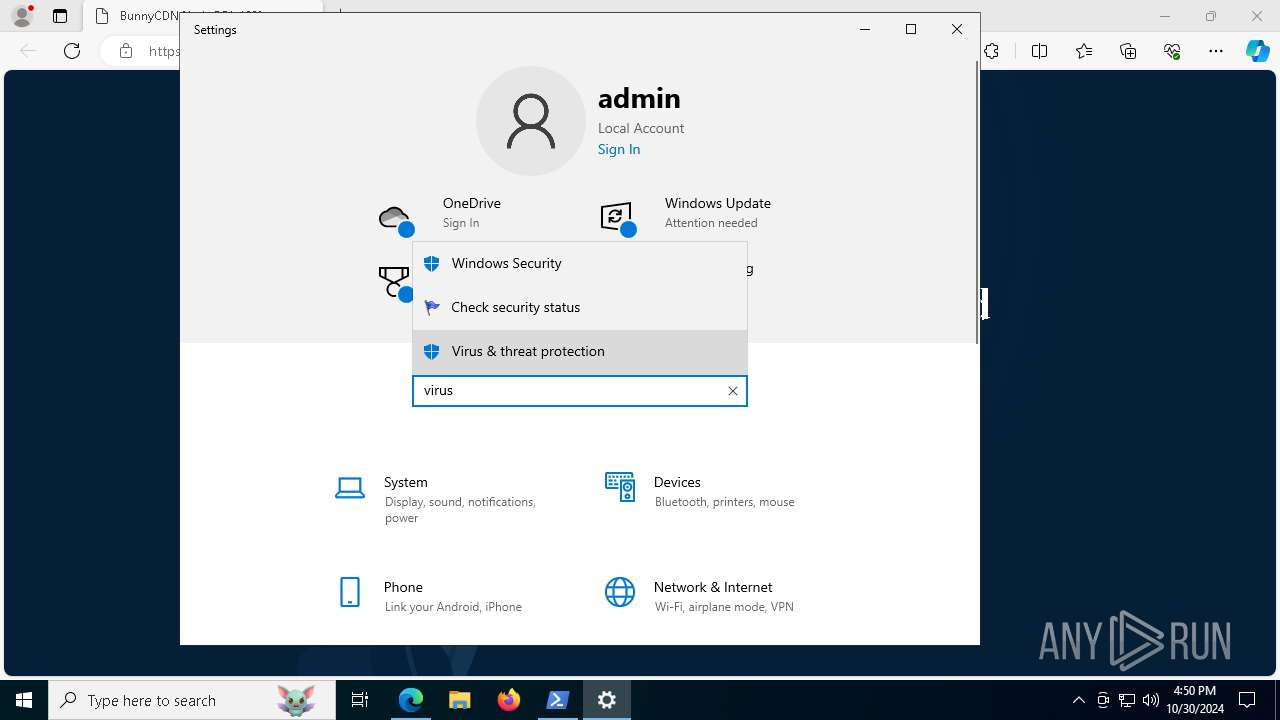1280x720 pixels.
Task: Open Task View on taskbar
Action: (360, 700)
